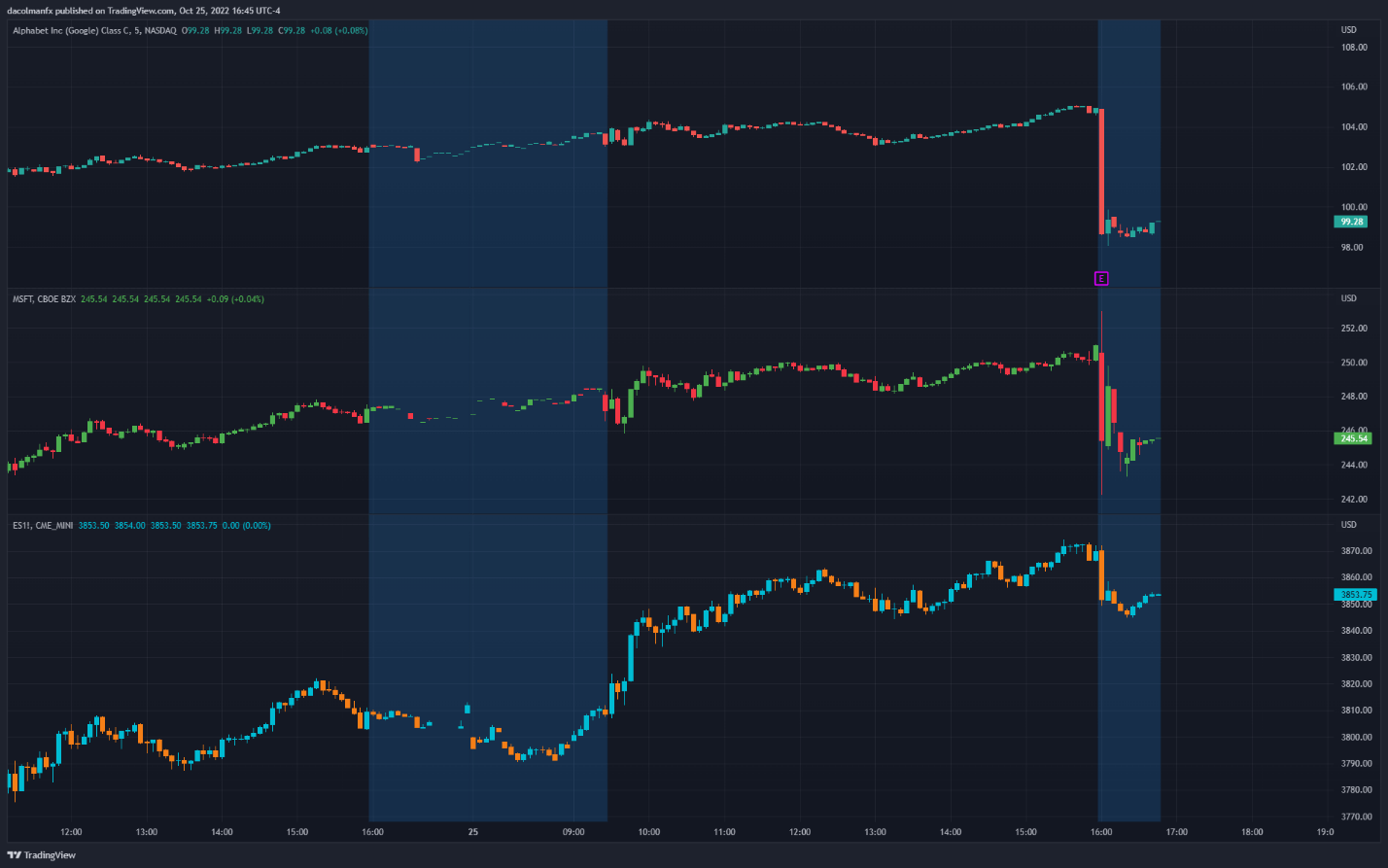The width and height of the screenshot is (1388, 868).
Task: Click the 252.00 price axis label
Action: 1355,329
